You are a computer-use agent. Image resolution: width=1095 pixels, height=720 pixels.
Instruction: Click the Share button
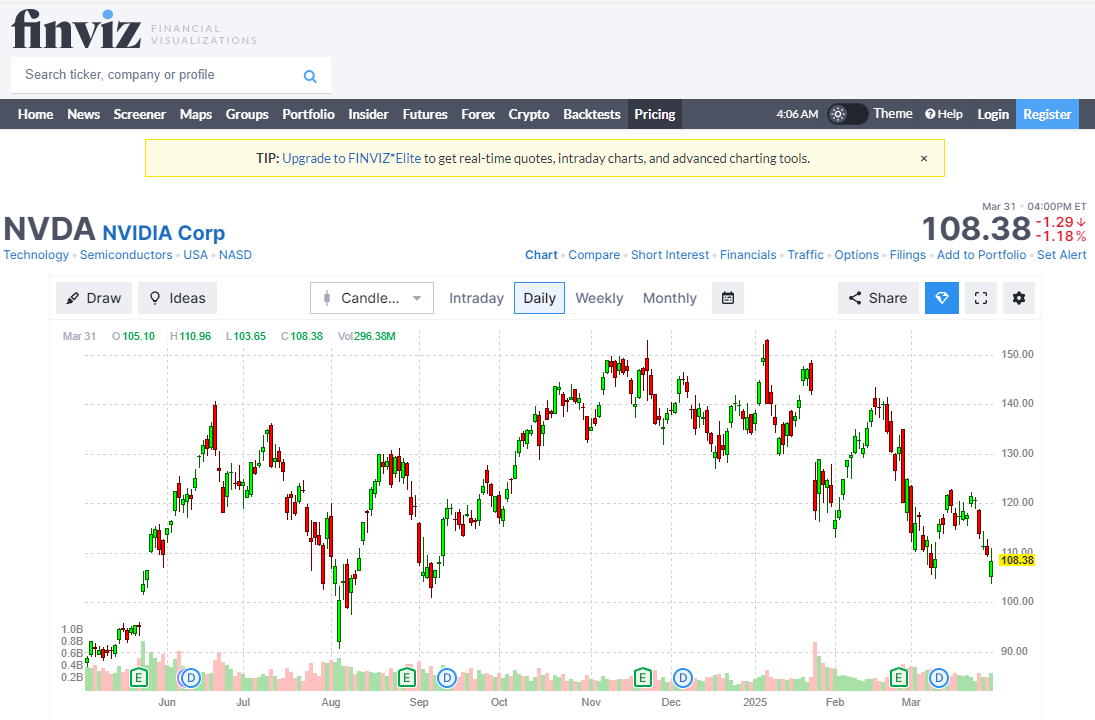pyautogui.click(x=878, y=298)
